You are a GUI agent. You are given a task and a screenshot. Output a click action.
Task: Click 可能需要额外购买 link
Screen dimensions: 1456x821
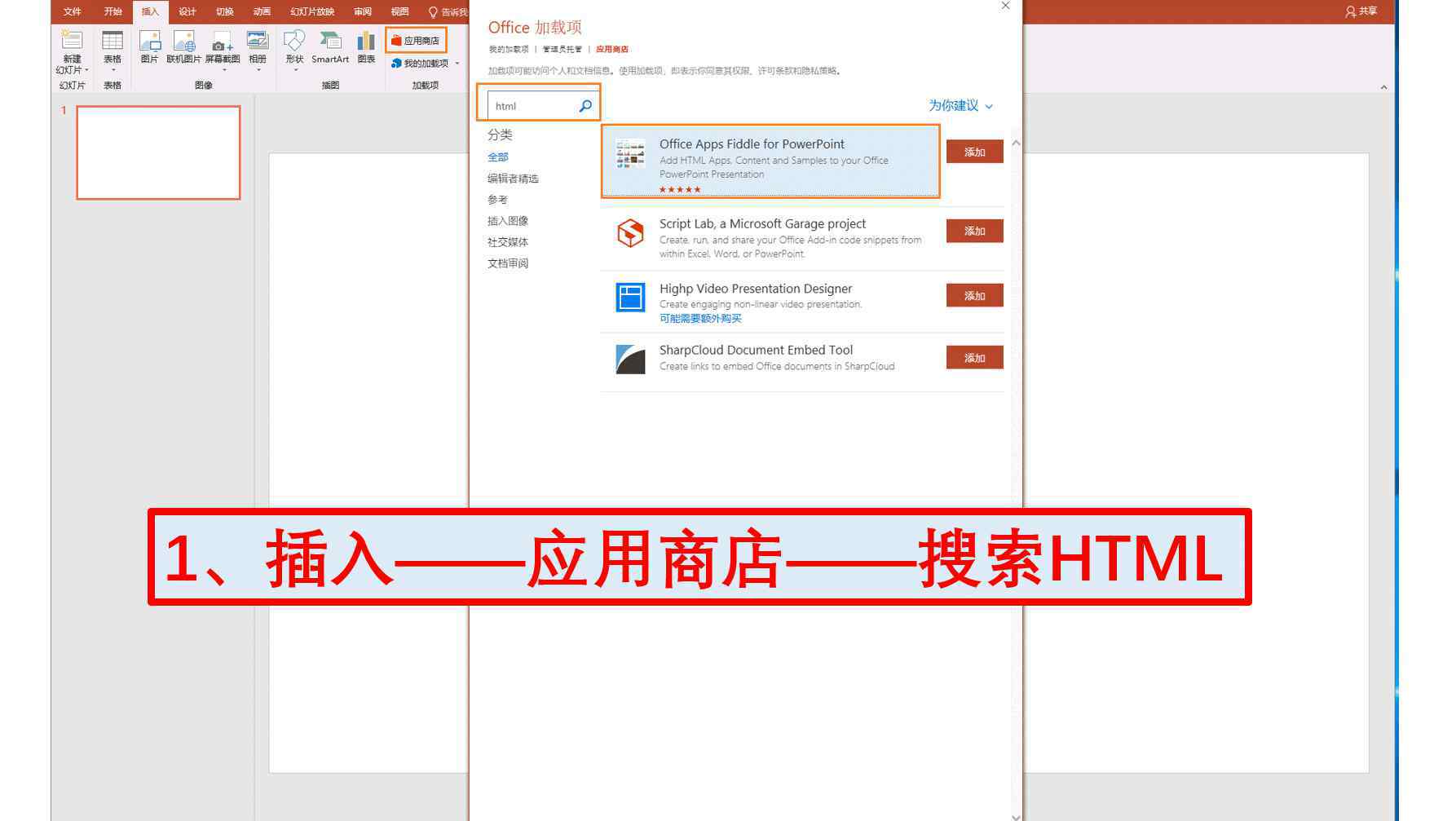(x=700, y=319)
